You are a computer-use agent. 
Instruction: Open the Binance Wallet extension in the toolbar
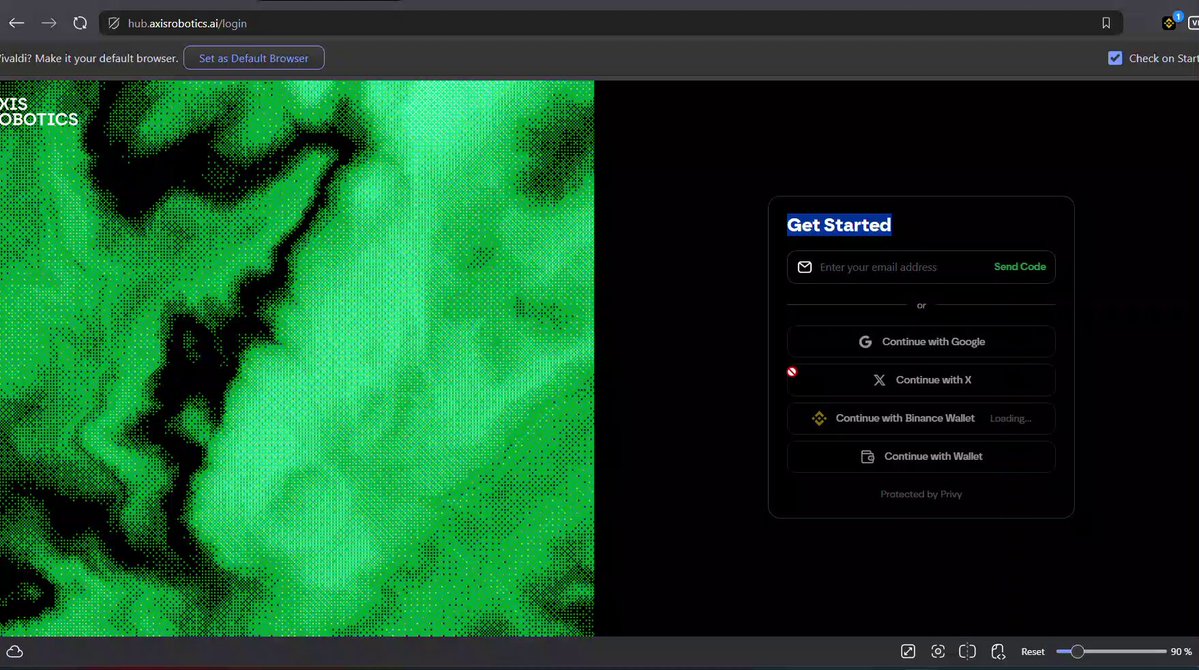click(x=1169, y=23)
